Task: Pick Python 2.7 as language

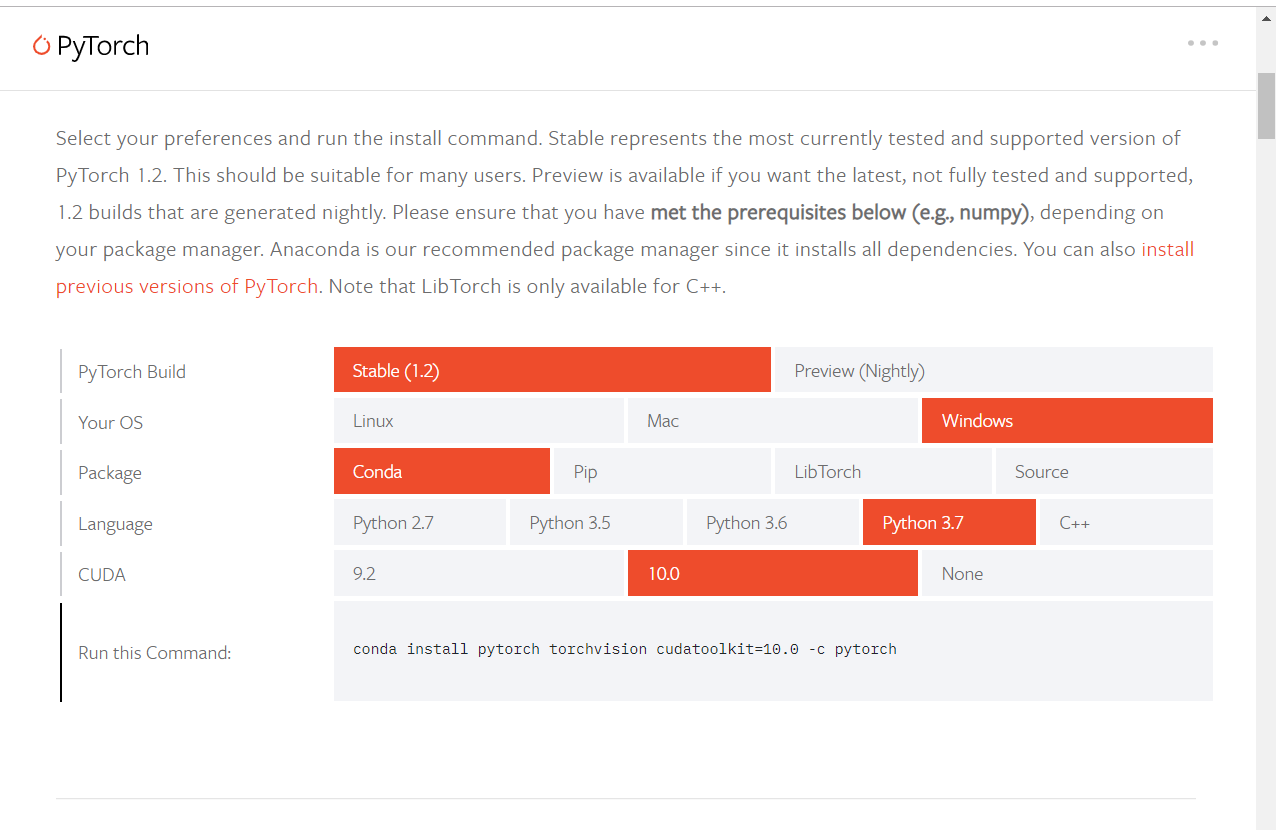Action: click(x=420, y=523)
